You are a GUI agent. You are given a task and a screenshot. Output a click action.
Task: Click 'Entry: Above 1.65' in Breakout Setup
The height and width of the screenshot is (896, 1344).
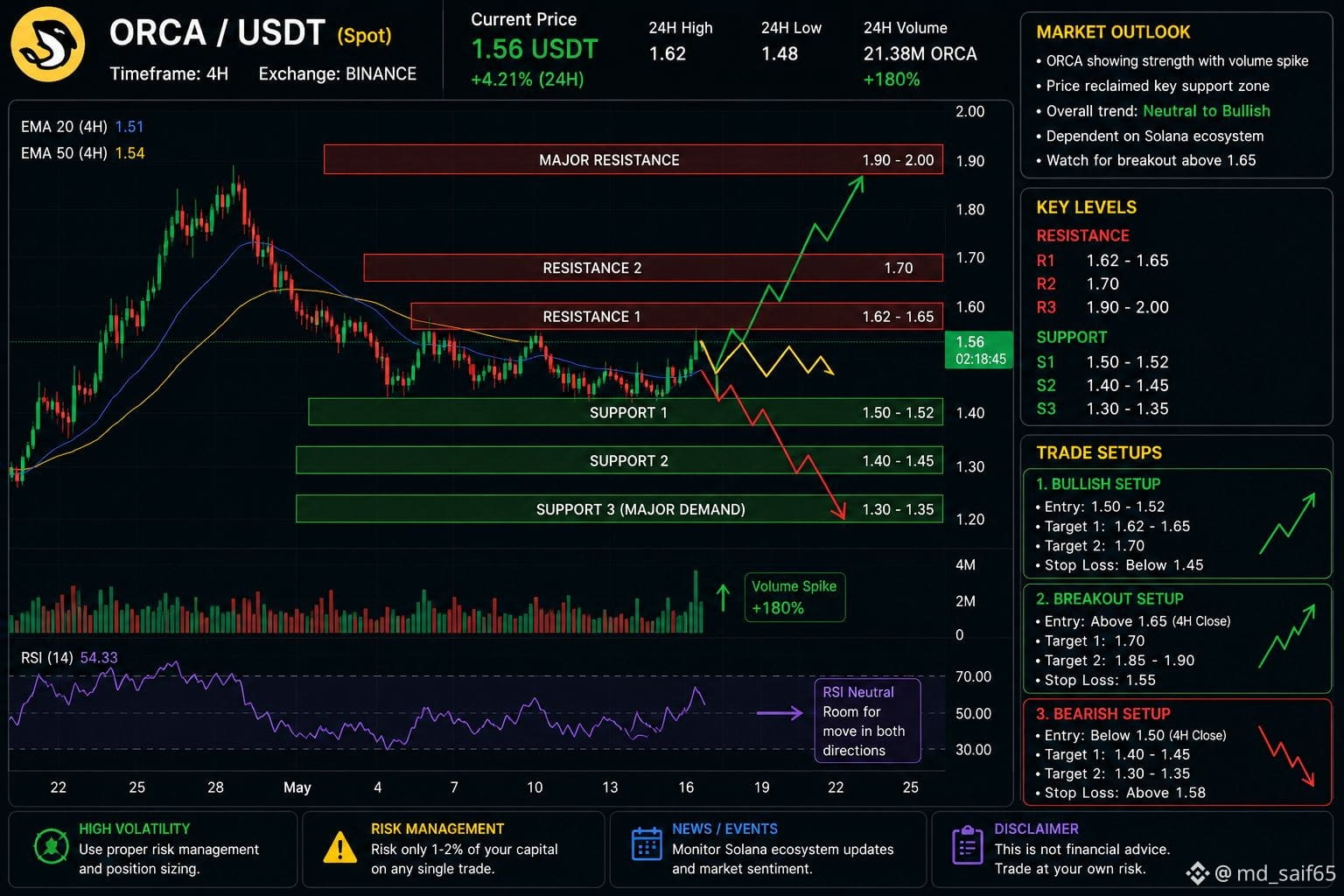coord(1133,620)
